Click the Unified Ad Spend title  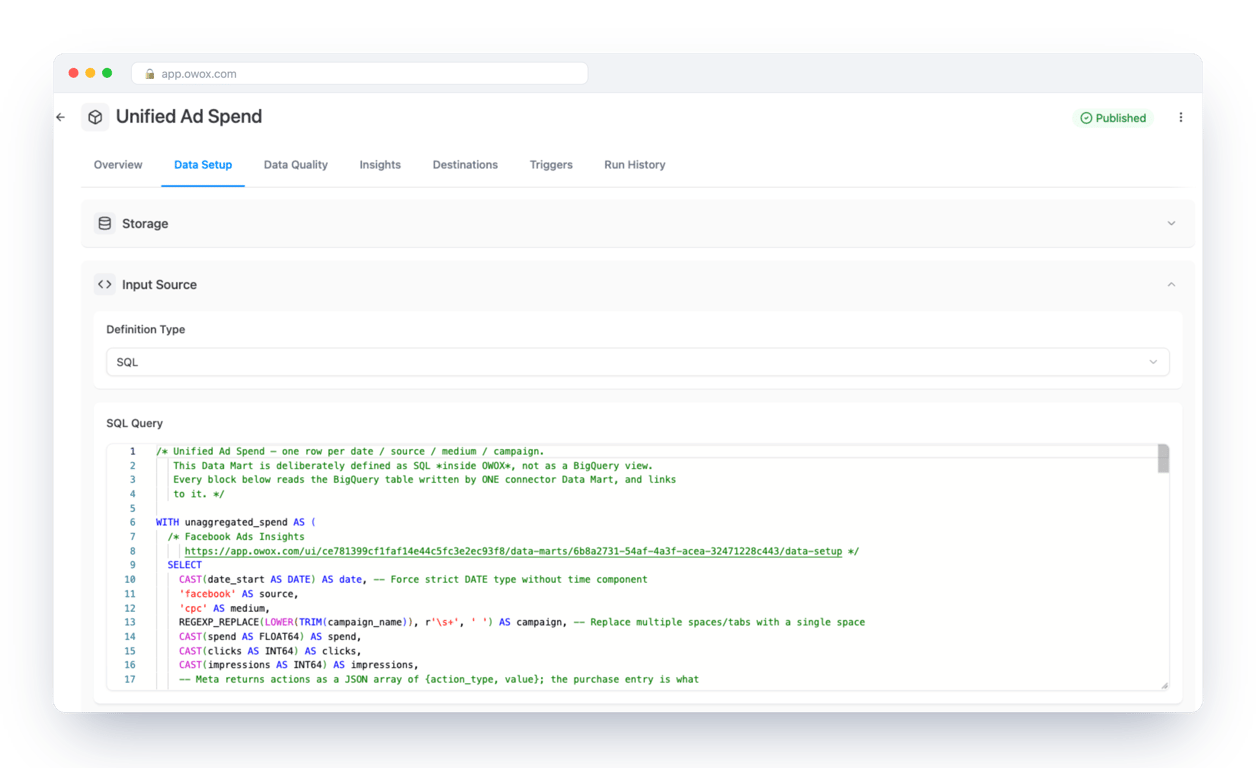click(189, 117)
